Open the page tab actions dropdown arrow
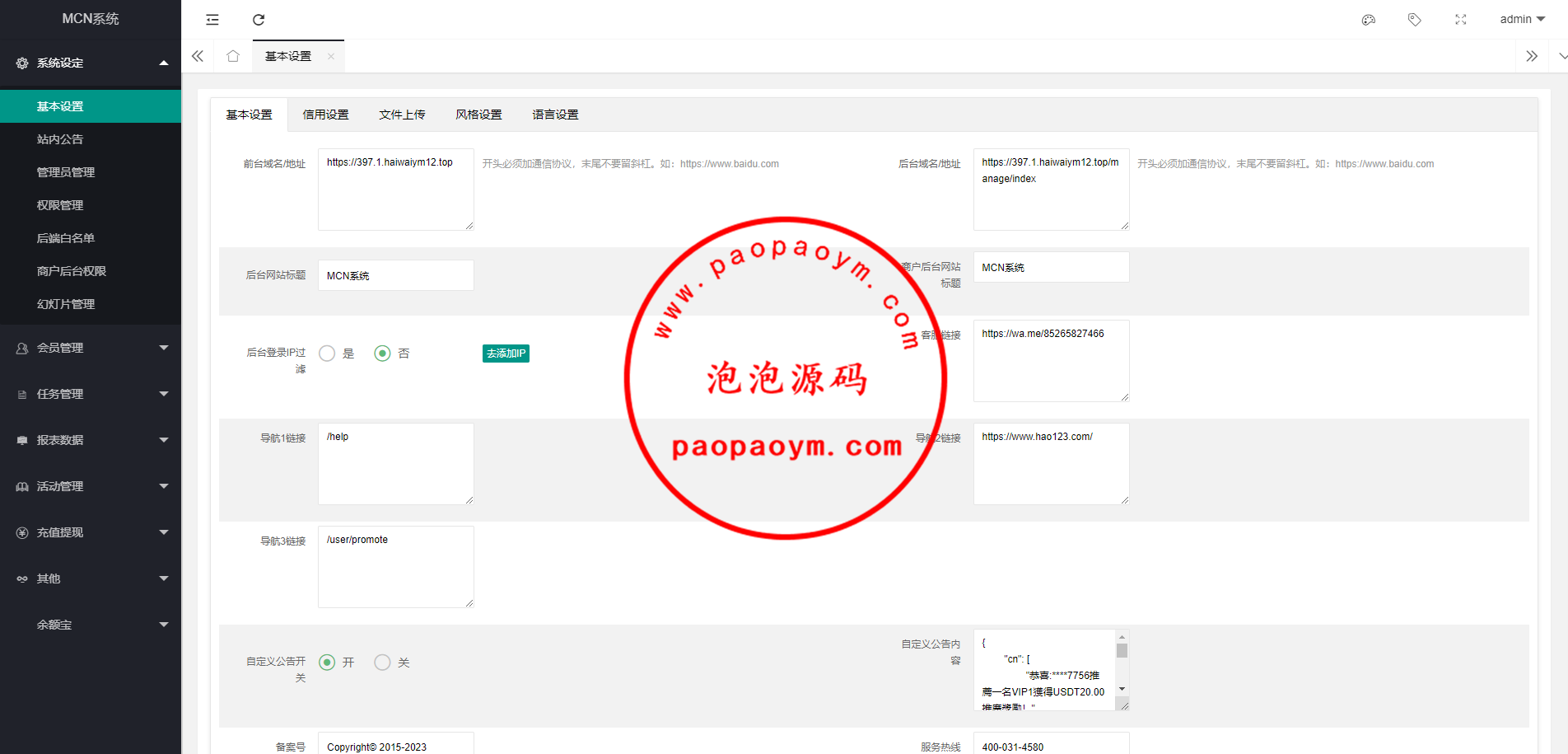The image size is (1568, 754). pos(1562,56)
